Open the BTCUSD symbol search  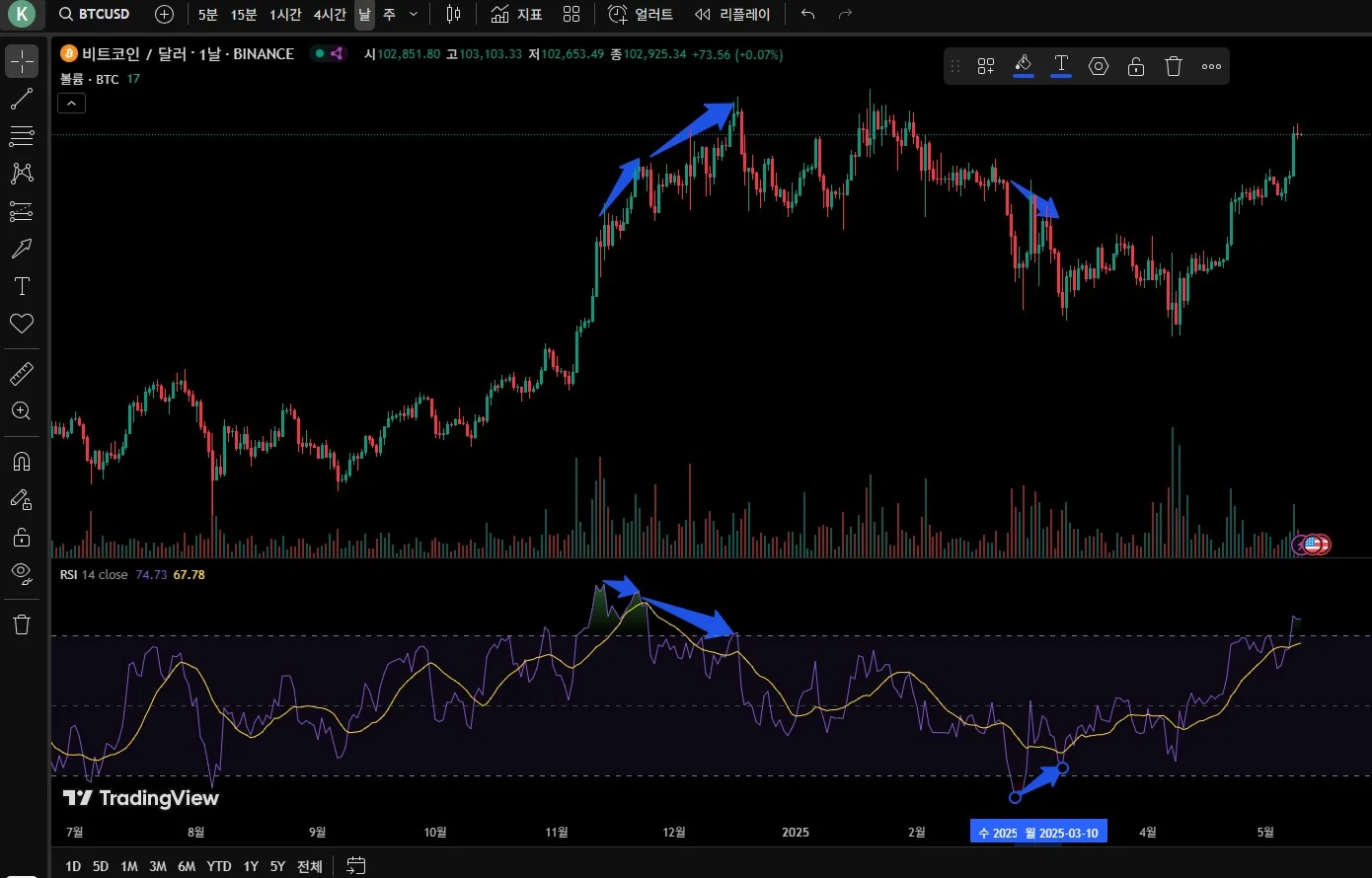[95, 15]
